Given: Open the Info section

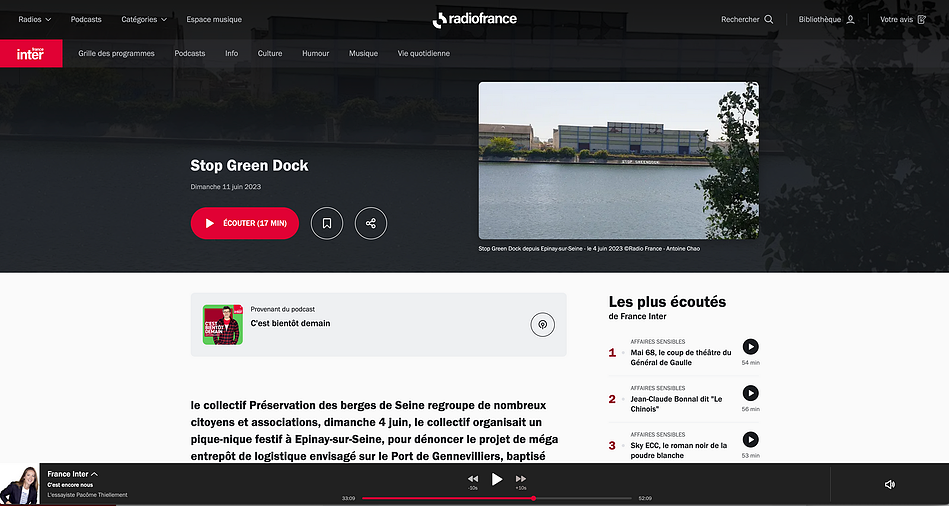Looking at the screenshot, I should [x=232, y=53].
